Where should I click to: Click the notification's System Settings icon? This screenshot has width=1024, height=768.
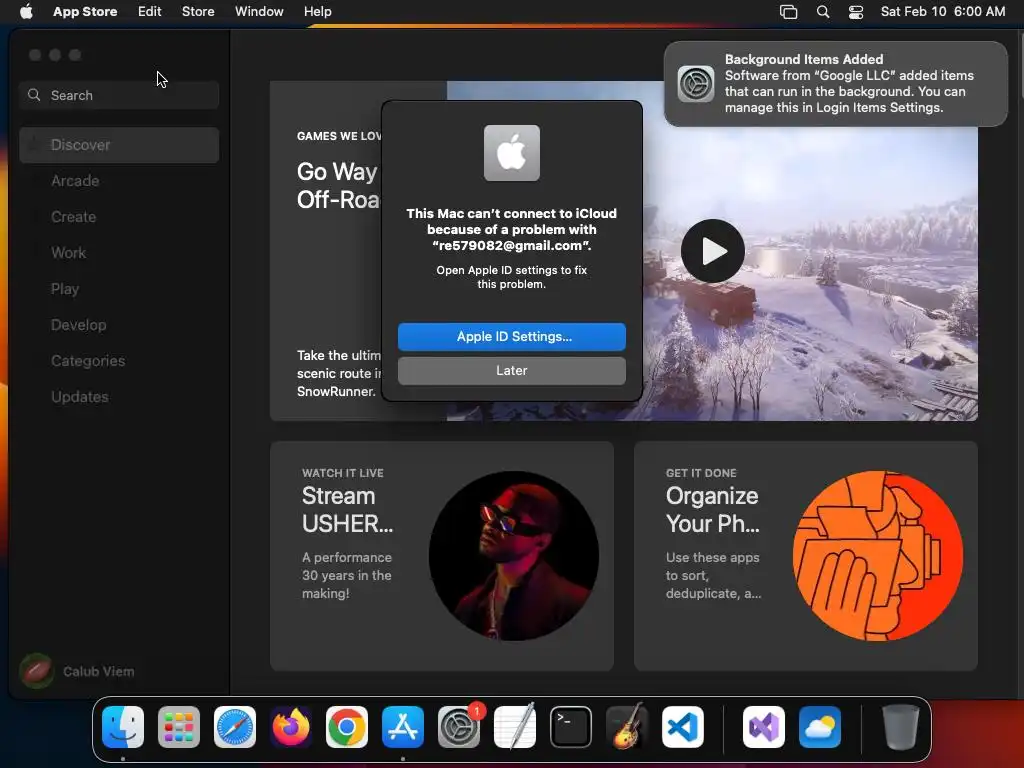click(x=696, y=84)
